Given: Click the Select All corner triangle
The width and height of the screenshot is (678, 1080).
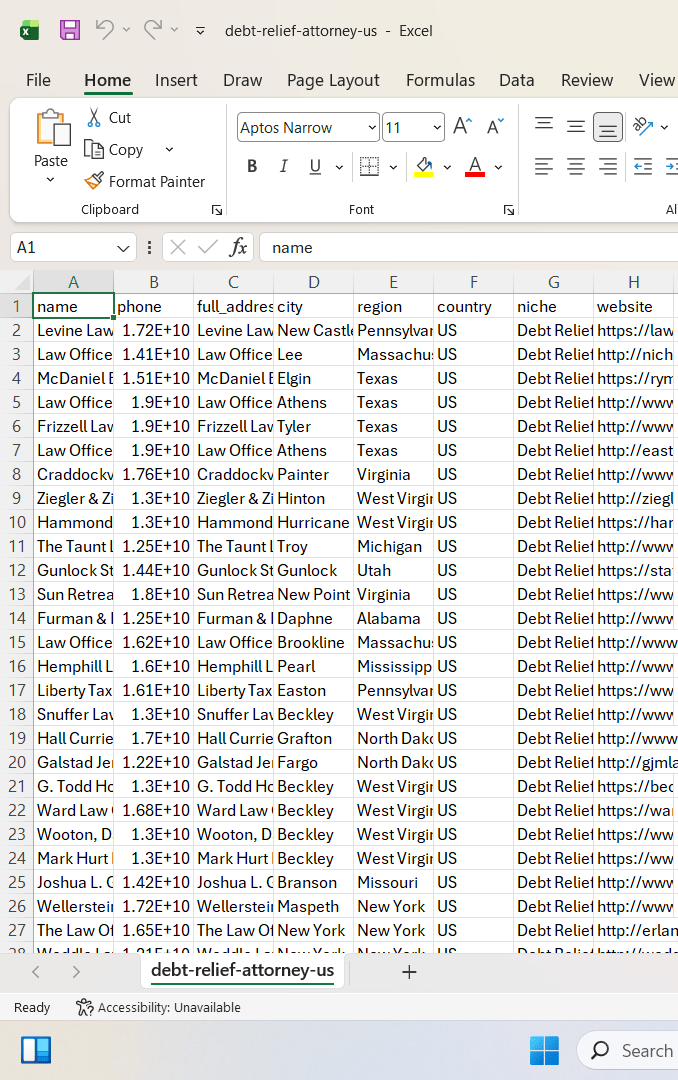Looking at the screenshot, I should [23, 282].
